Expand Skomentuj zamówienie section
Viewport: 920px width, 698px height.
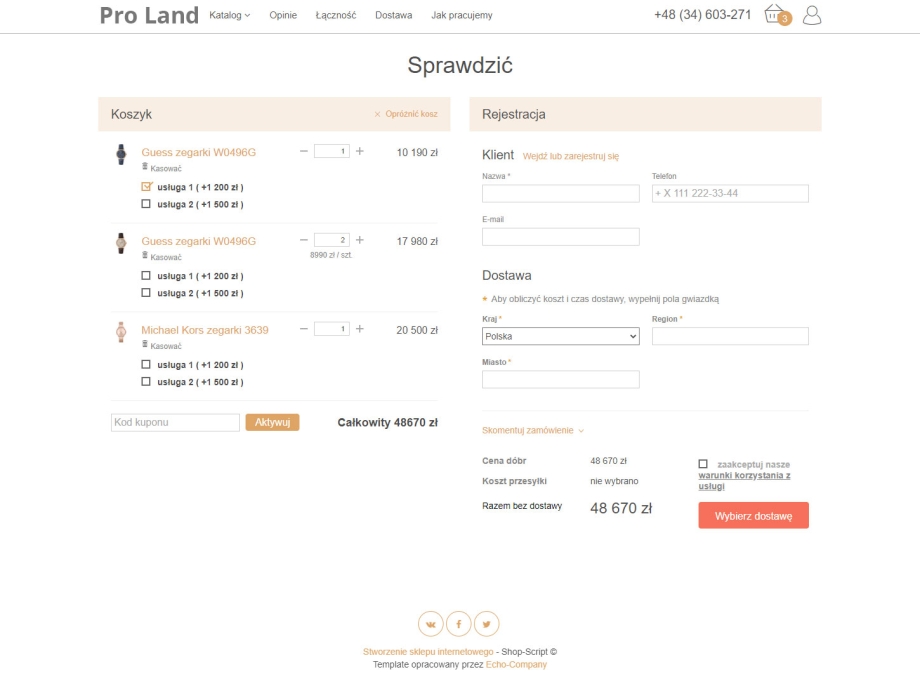tap(532, 430)
